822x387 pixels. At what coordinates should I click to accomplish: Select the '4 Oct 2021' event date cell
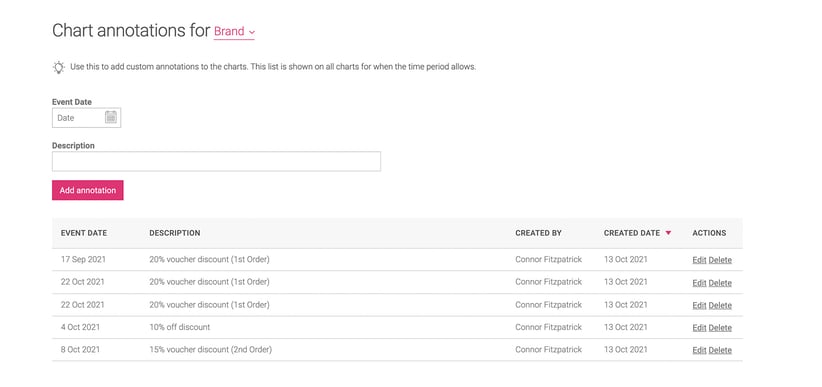80,327
